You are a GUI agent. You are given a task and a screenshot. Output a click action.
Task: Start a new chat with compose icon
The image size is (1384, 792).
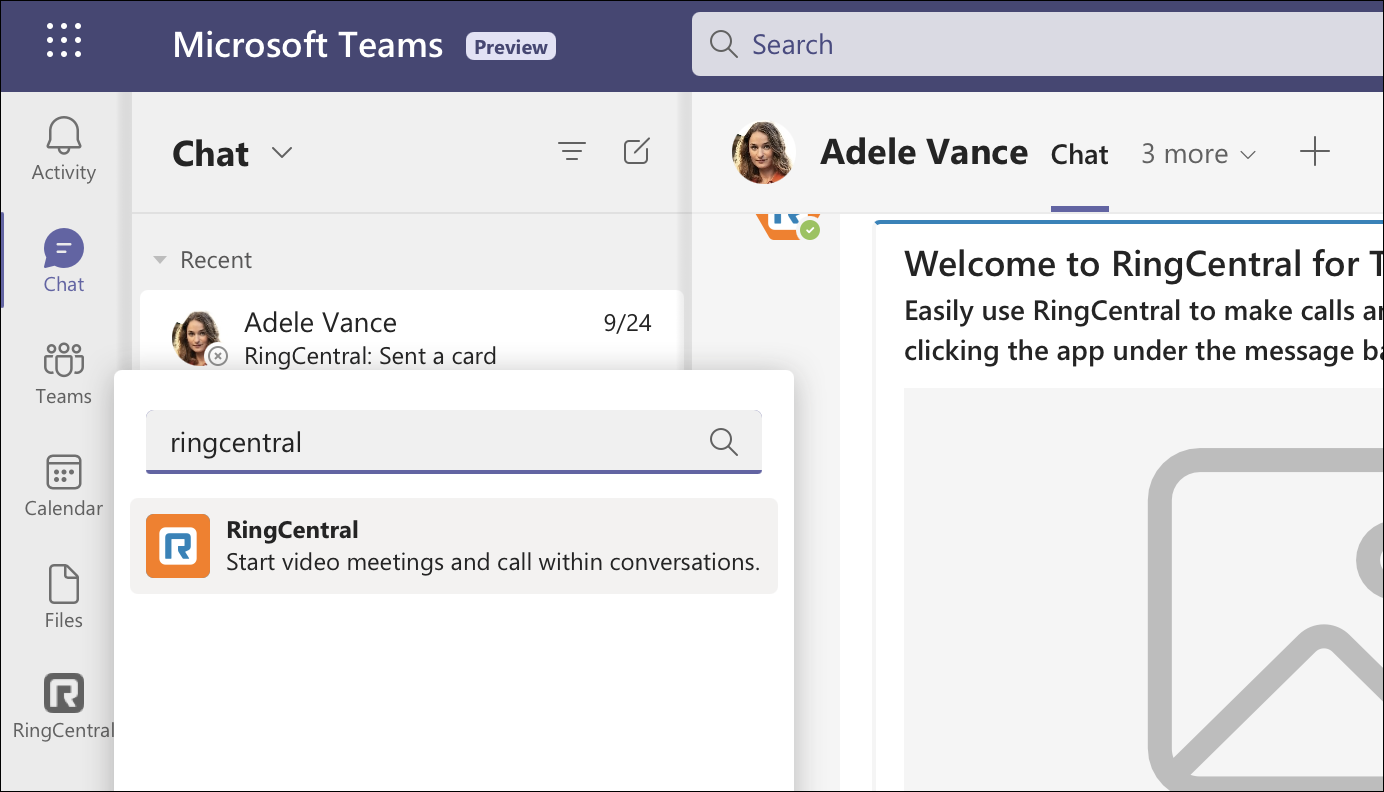[x=636, y=152]
